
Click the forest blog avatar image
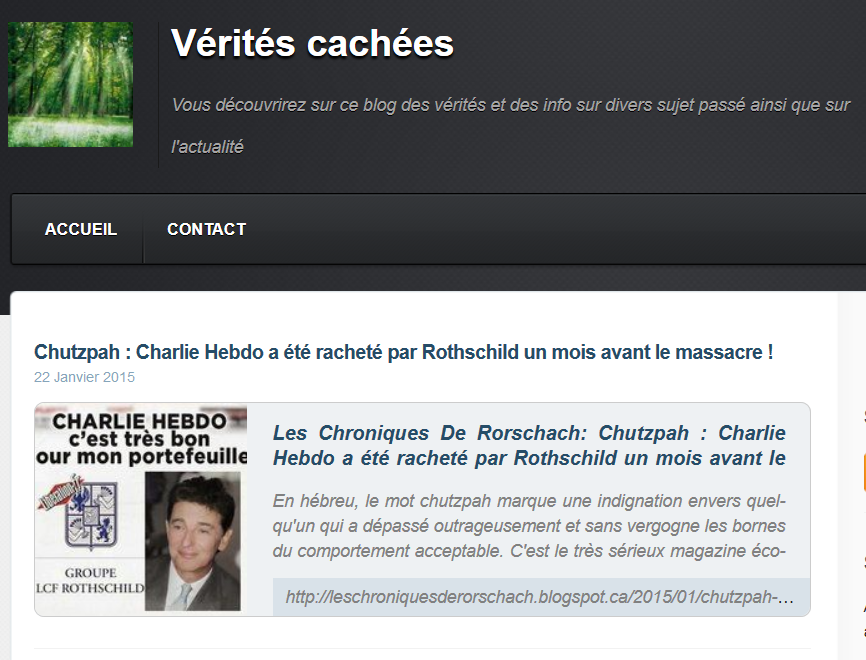coord(70,85)
